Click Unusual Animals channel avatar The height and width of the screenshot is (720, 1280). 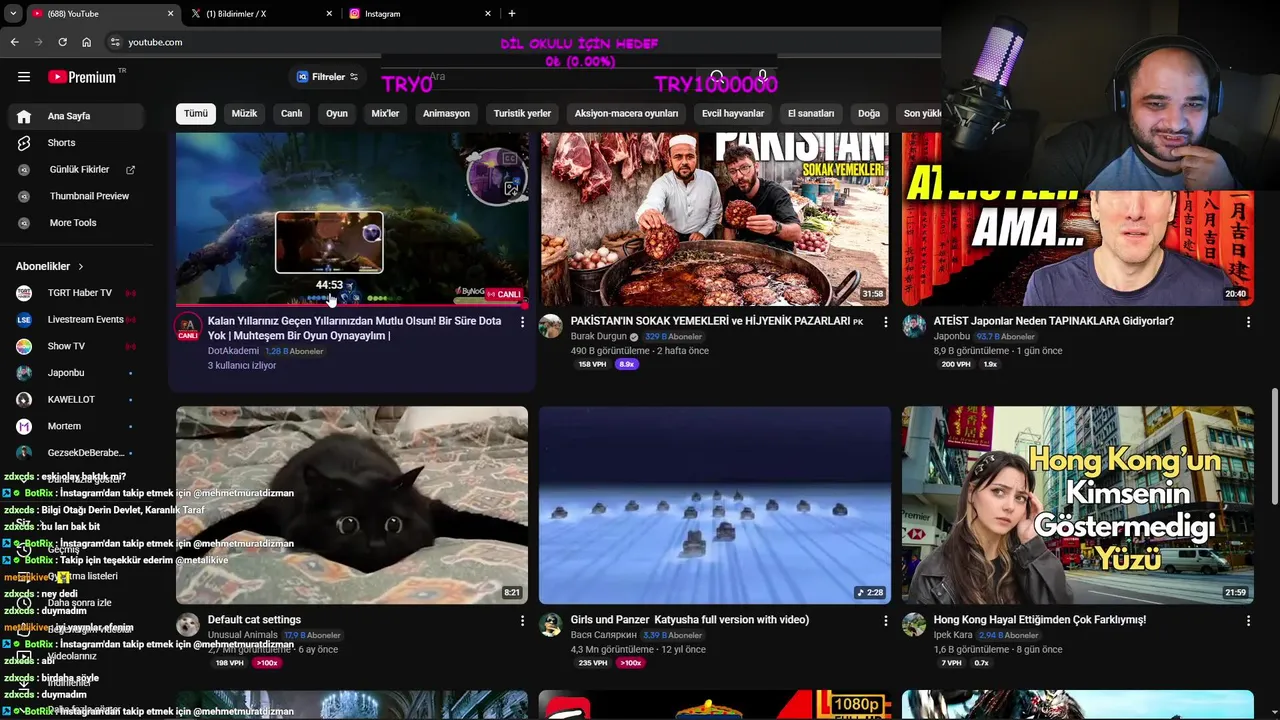coord(188,625)
